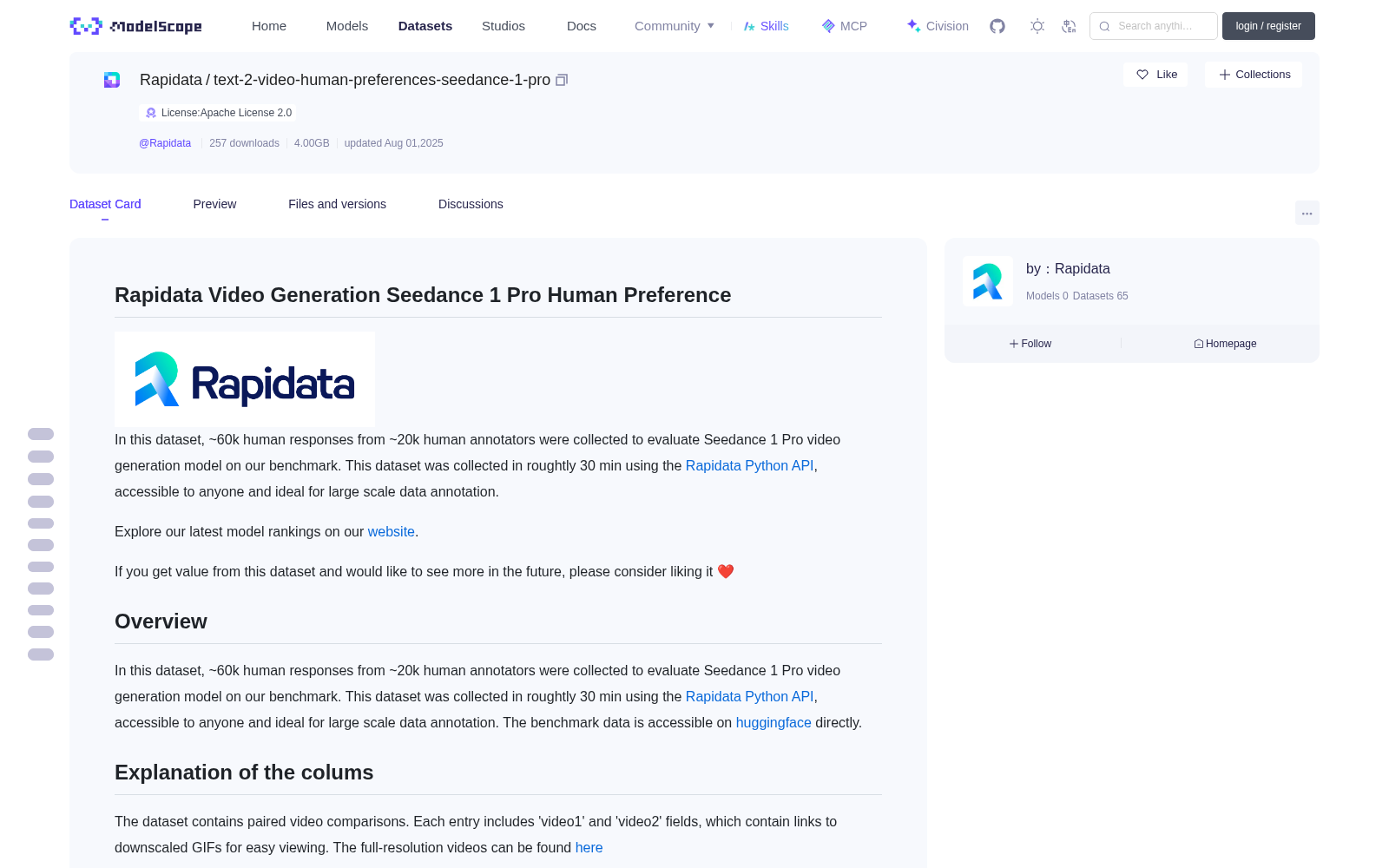Click the '257 downloads' text
The height and width of the screenshot is (868, 1389).
[244, 143]
